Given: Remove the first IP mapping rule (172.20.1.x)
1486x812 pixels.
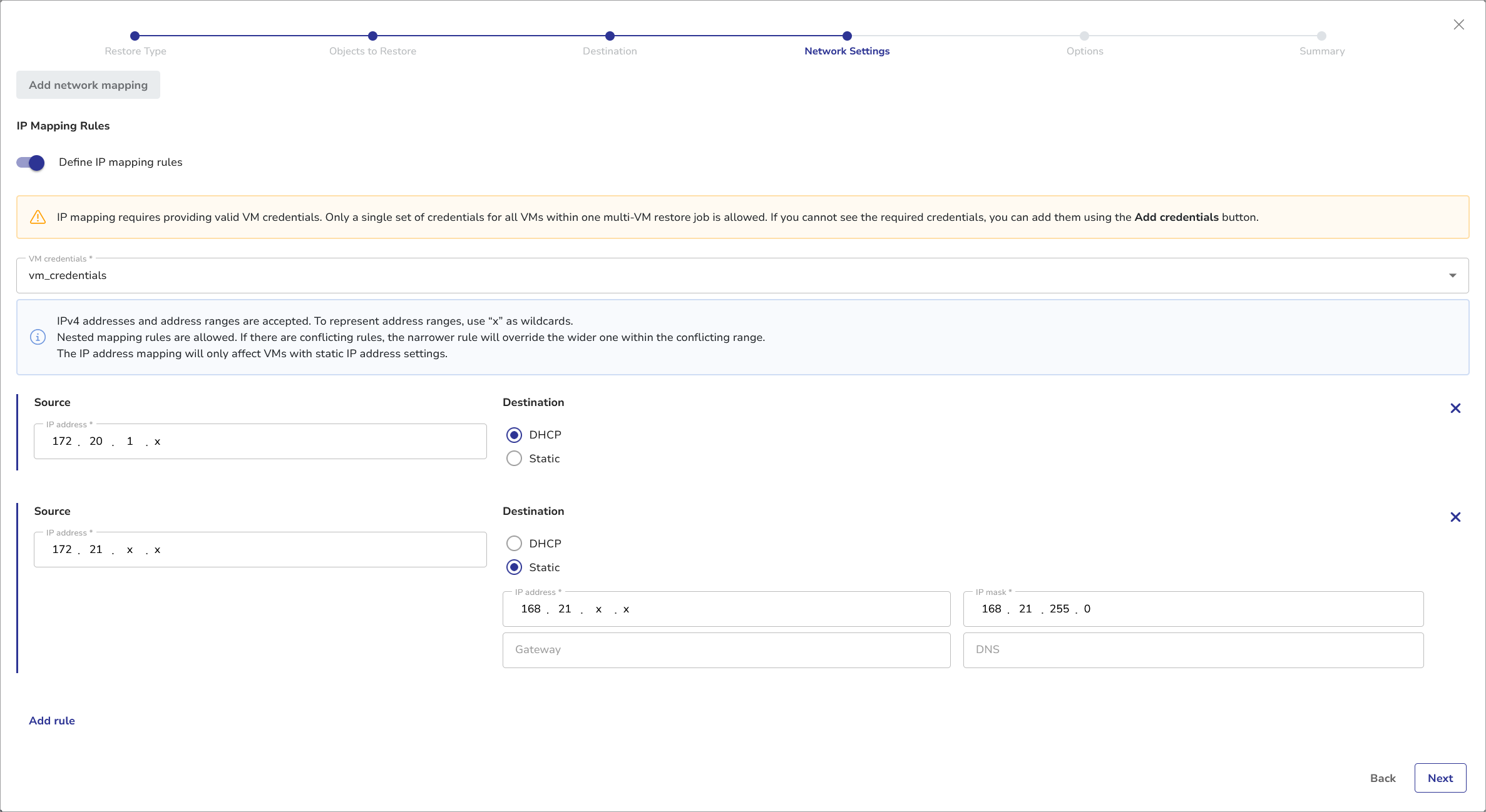Looking at the screenshot, I should pyautogui.click(x=1455, y=409).
